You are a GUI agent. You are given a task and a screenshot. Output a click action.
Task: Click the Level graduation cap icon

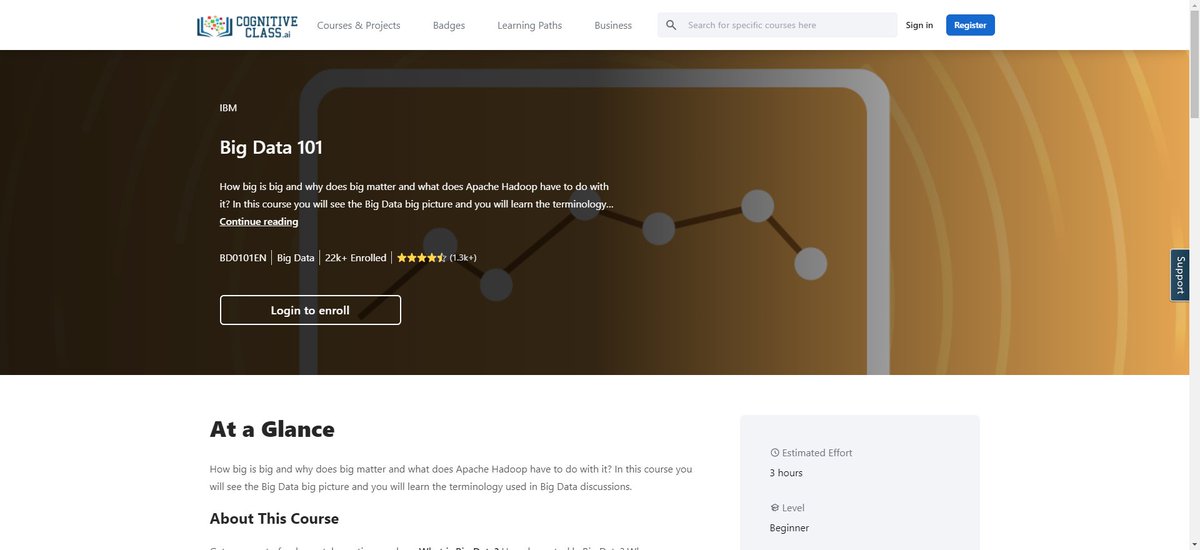tap(775, 508)
